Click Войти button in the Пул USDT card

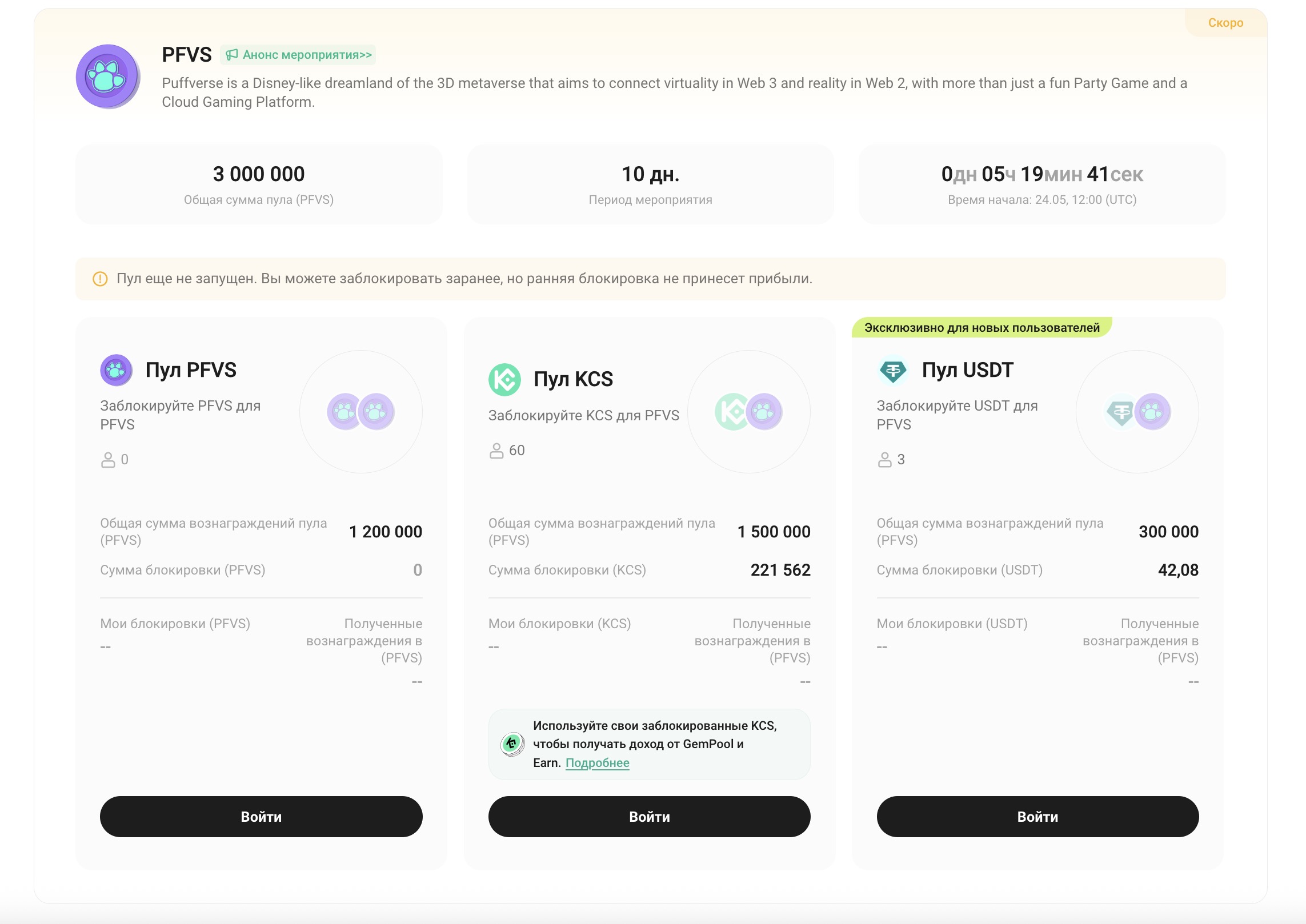pos(1037,817)
